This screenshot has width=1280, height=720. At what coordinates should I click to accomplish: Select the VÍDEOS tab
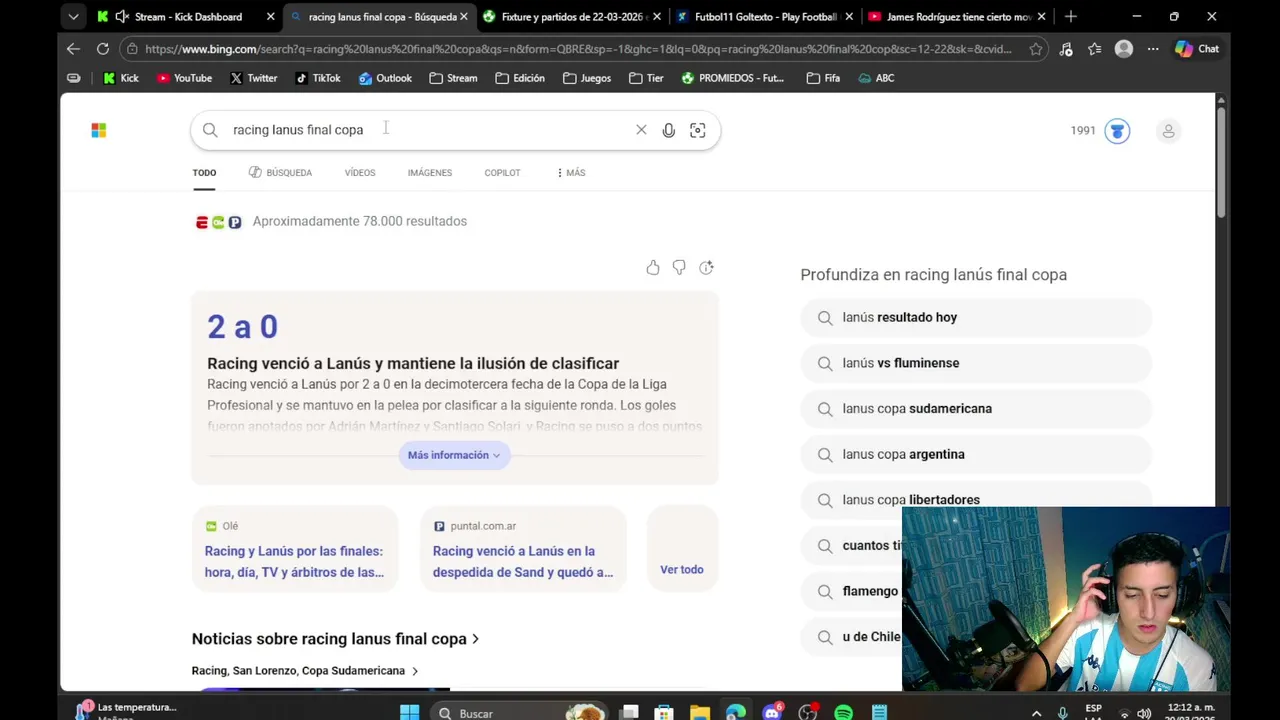click(x=360, y=173)
